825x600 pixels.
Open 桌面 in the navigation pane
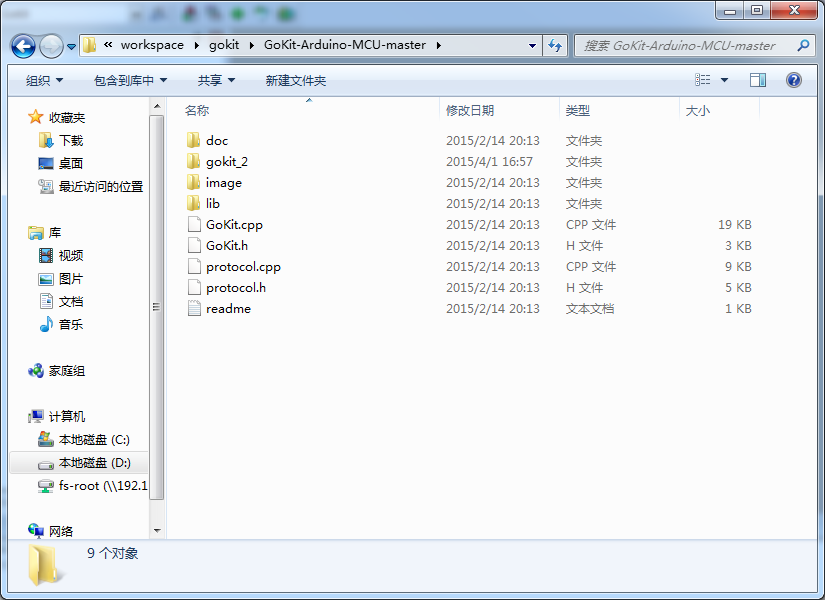pos(71,164)
